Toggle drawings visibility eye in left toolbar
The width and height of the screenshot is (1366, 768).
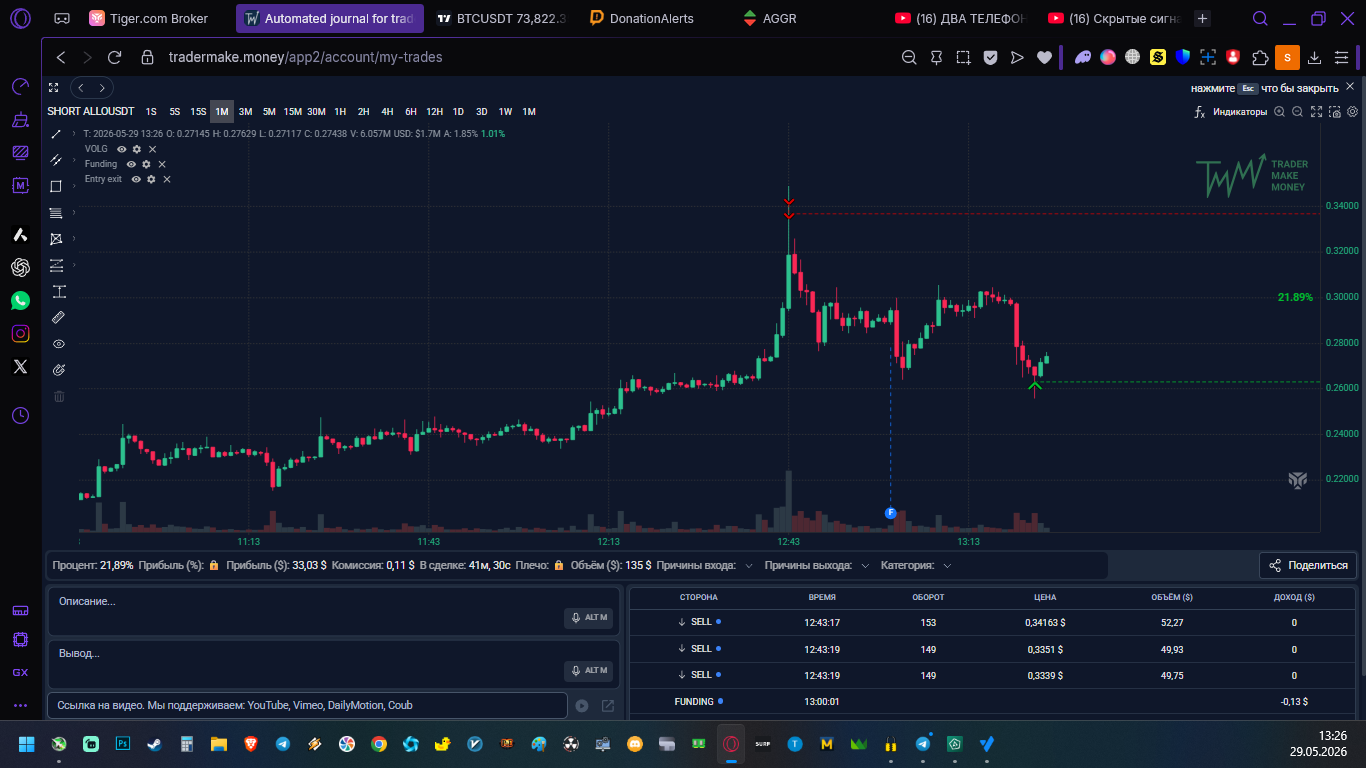tap(58, 343)
